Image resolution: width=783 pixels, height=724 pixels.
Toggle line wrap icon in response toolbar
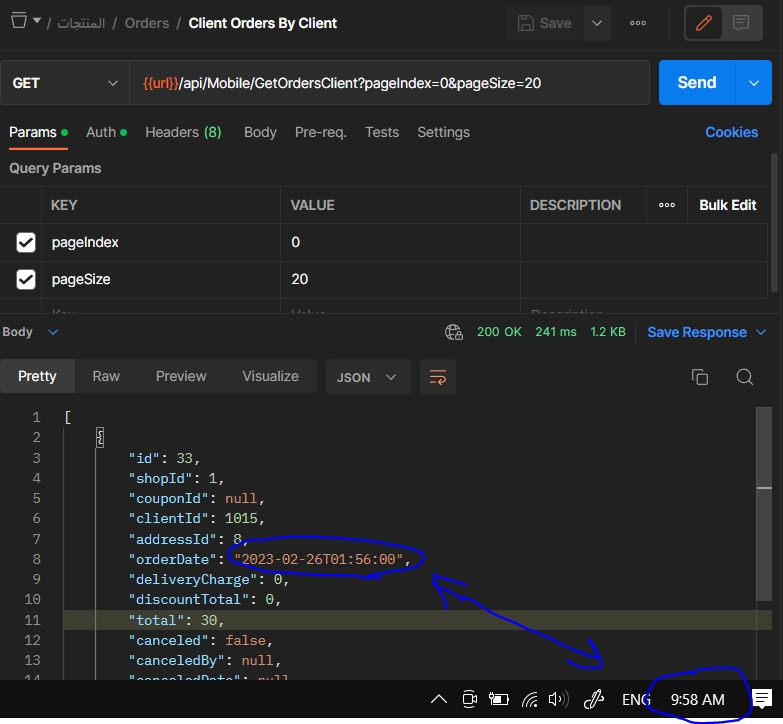coord(437,377)
